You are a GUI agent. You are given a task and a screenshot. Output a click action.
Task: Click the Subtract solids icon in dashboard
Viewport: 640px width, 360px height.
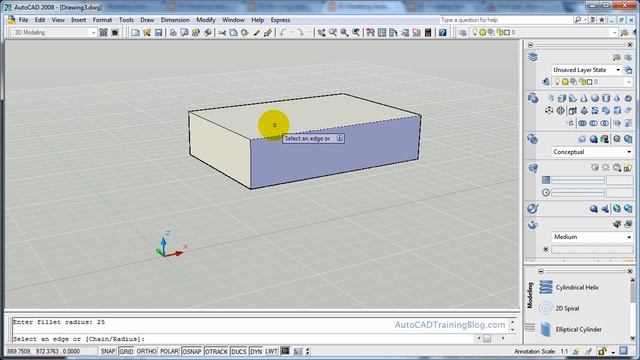coord(593,123)
